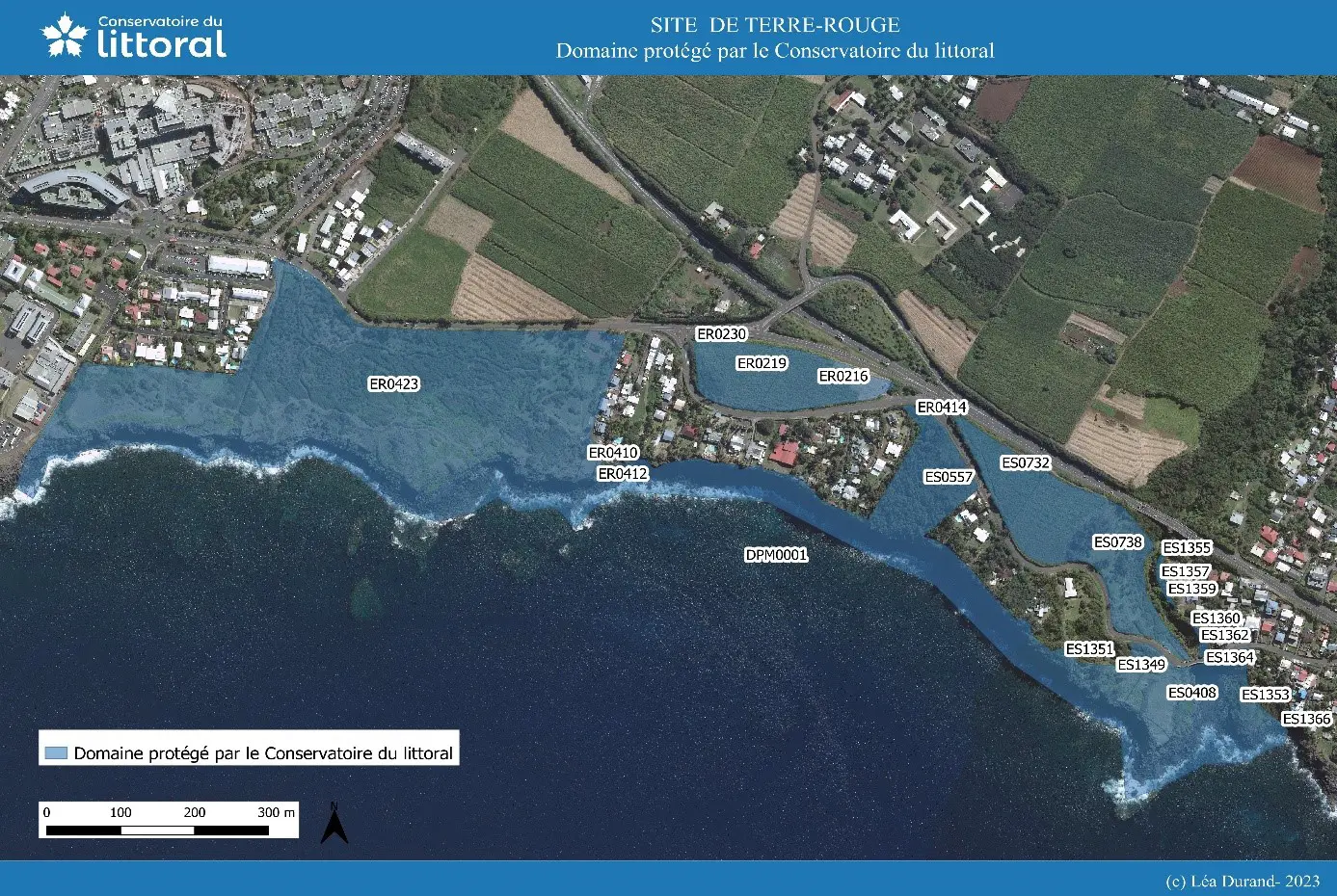Select parcel label ER0410

(x=613, y=453)
